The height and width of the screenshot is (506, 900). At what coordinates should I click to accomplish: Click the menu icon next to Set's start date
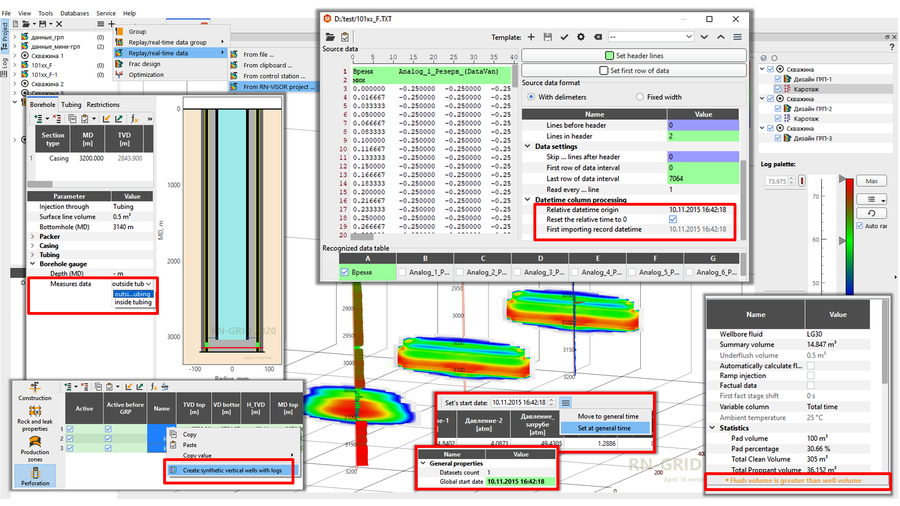(565, 403)
